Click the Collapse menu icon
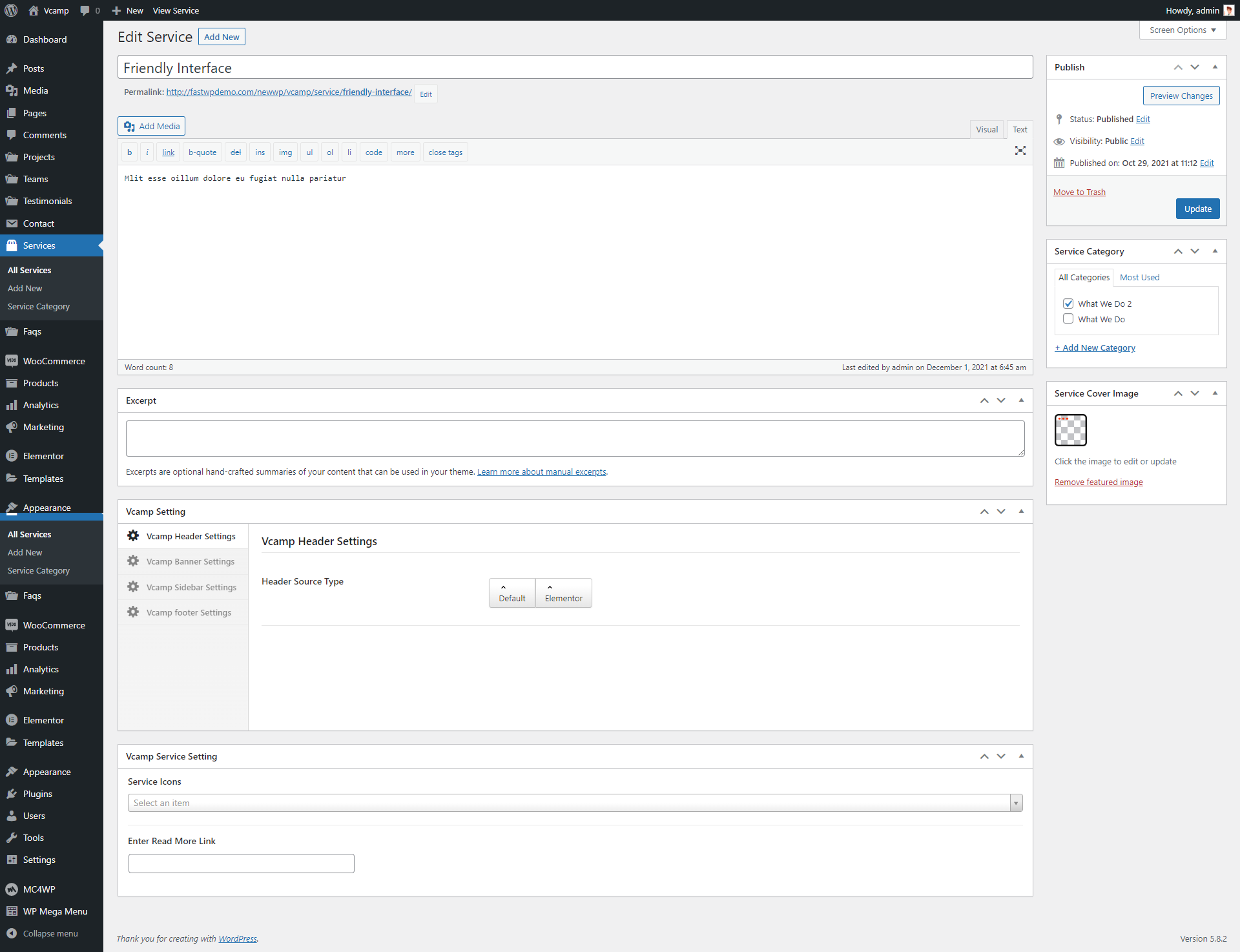 tap(12, 933)
